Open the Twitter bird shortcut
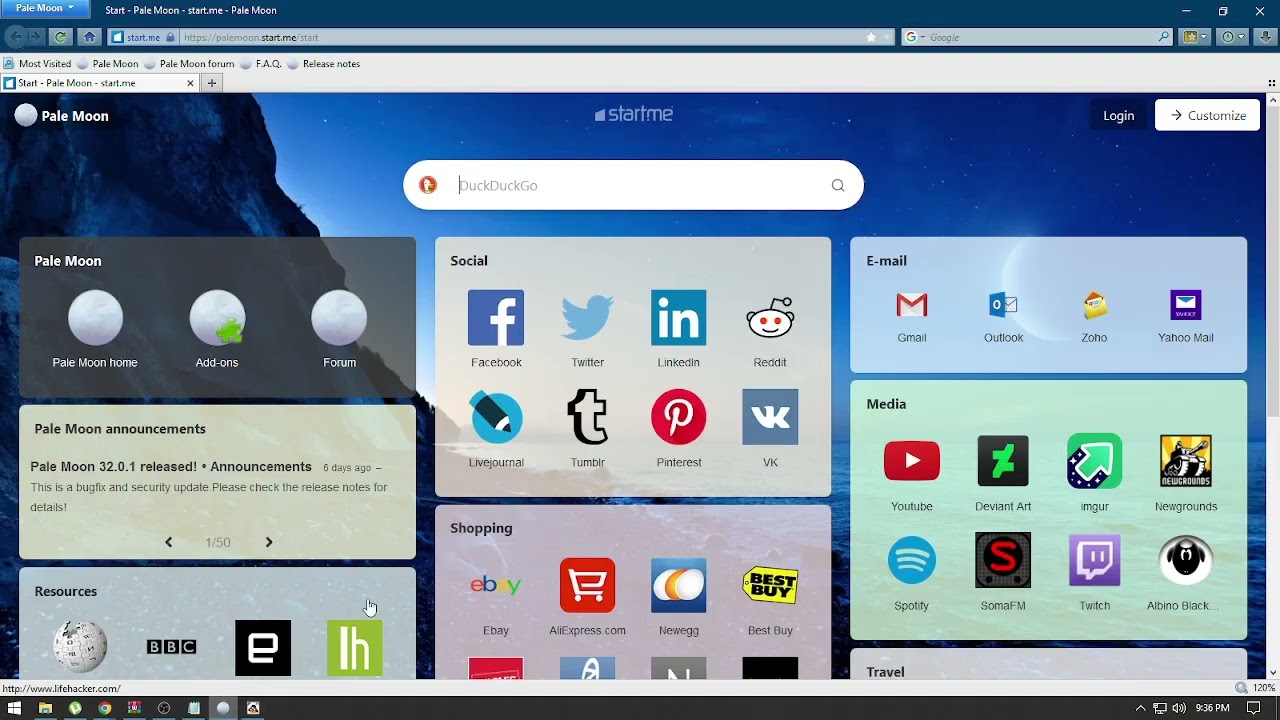The image size is (1280, 720). (x=587, y=318)
